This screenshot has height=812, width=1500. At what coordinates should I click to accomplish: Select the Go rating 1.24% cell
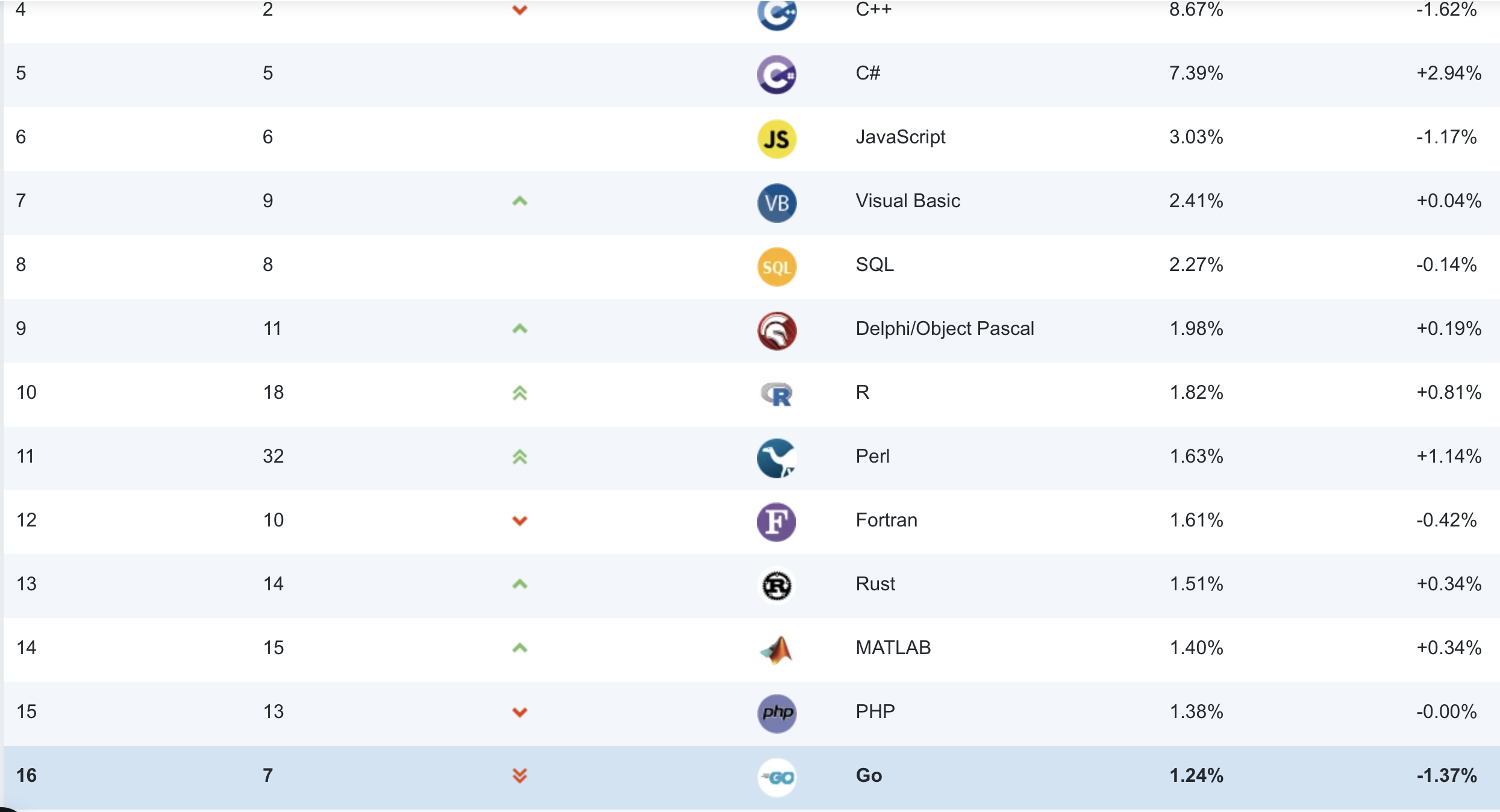pyautogui.click(x=1196, y=775)
